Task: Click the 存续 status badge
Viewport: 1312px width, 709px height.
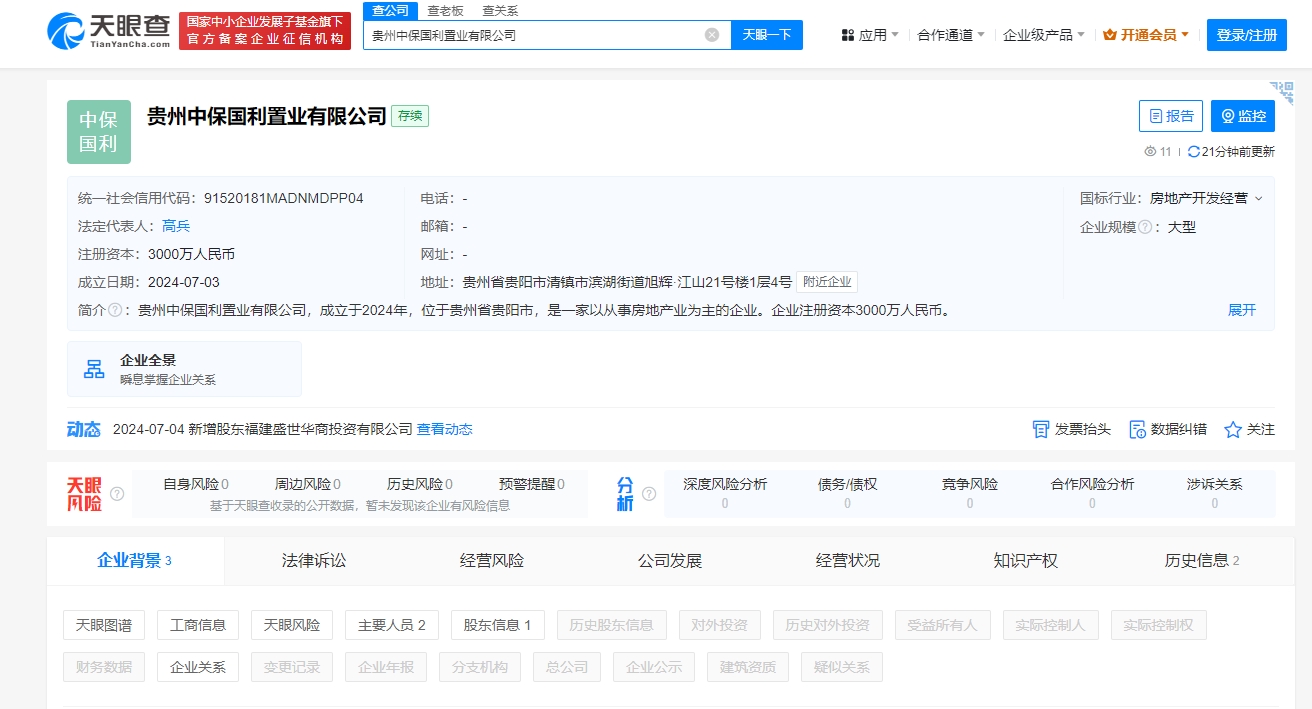Action: (410, 116)
